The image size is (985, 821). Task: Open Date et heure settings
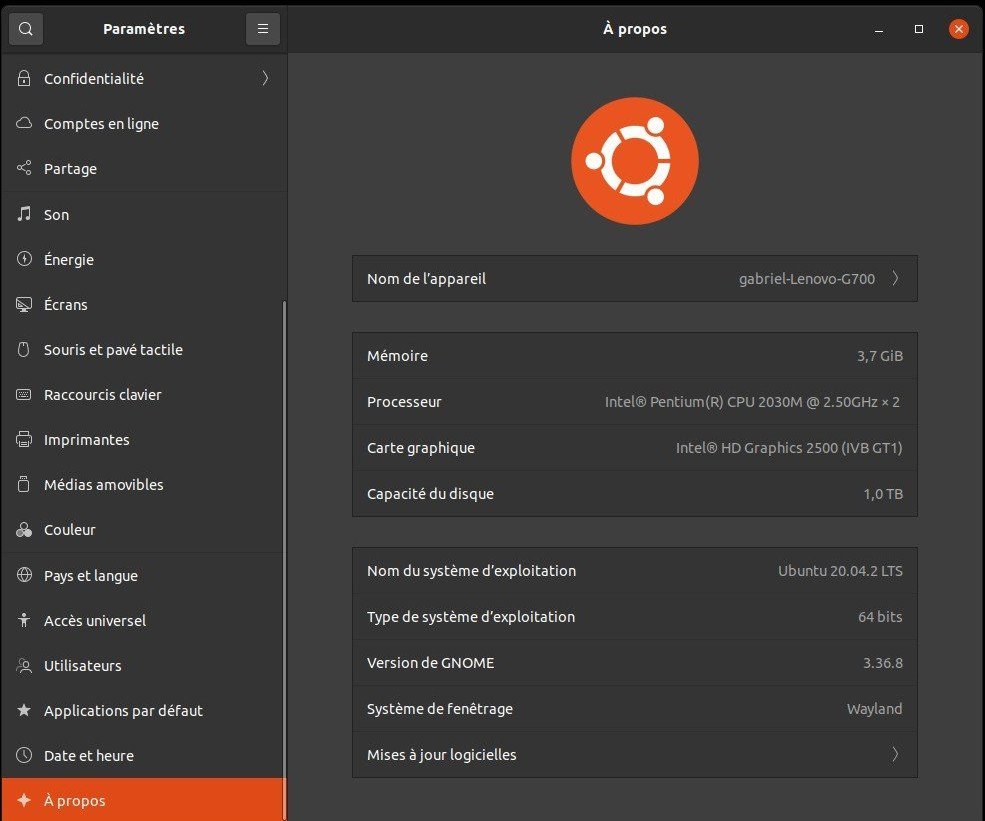[89, 755]
